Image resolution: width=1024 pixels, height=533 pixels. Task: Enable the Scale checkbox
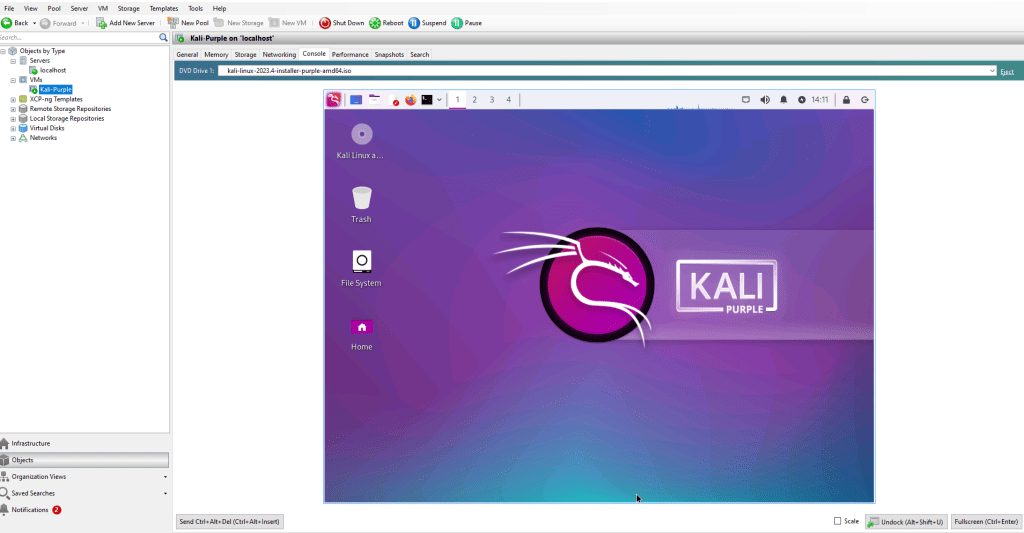click(x=838, y=521)
